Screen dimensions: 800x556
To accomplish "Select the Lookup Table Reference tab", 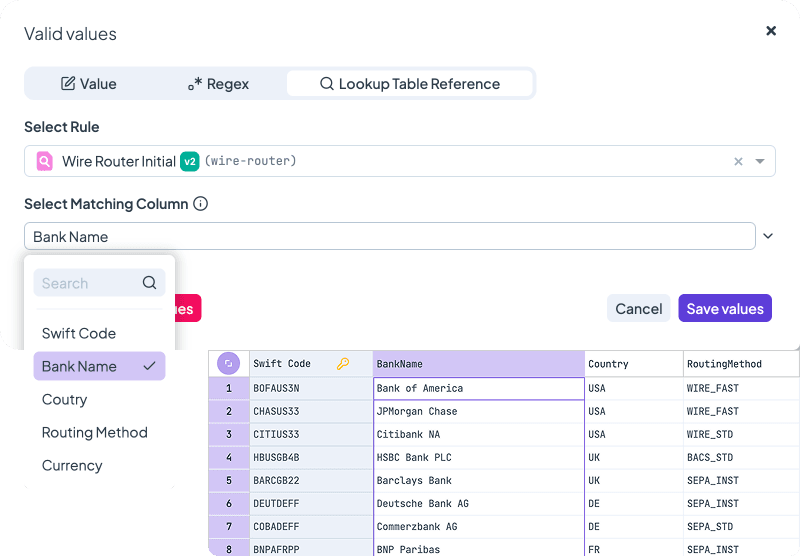I will click(409, 84).
